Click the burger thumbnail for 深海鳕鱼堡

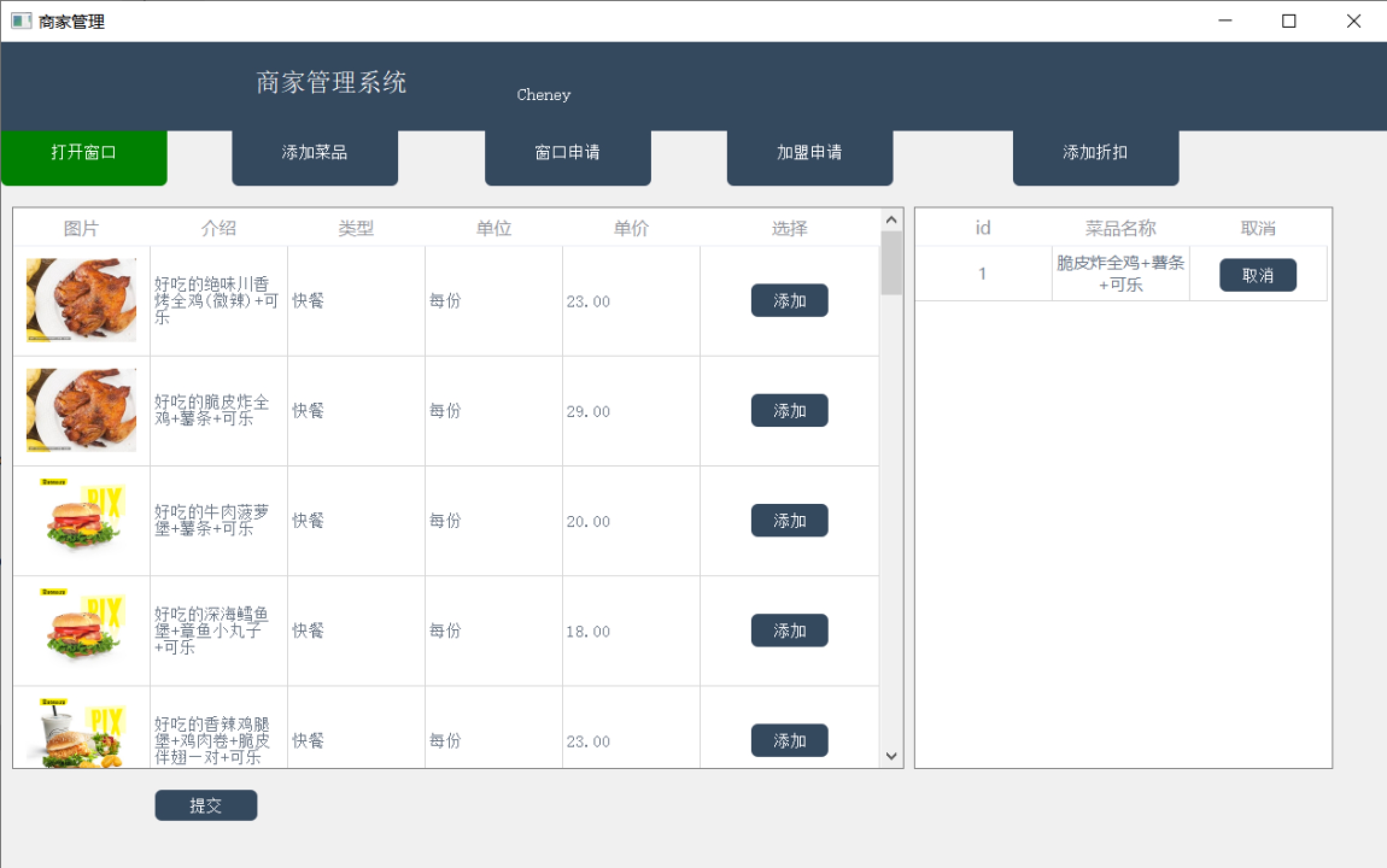point(83,627)
